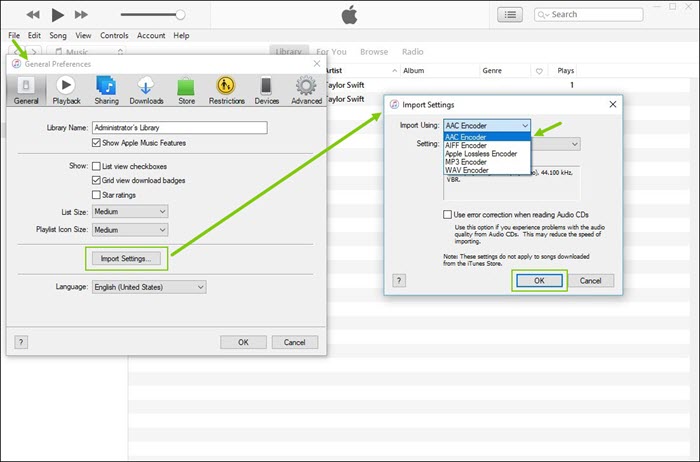Enable List view checkboxes option
Viewport: 700px width, 462px height.
[x=96, y=166]
